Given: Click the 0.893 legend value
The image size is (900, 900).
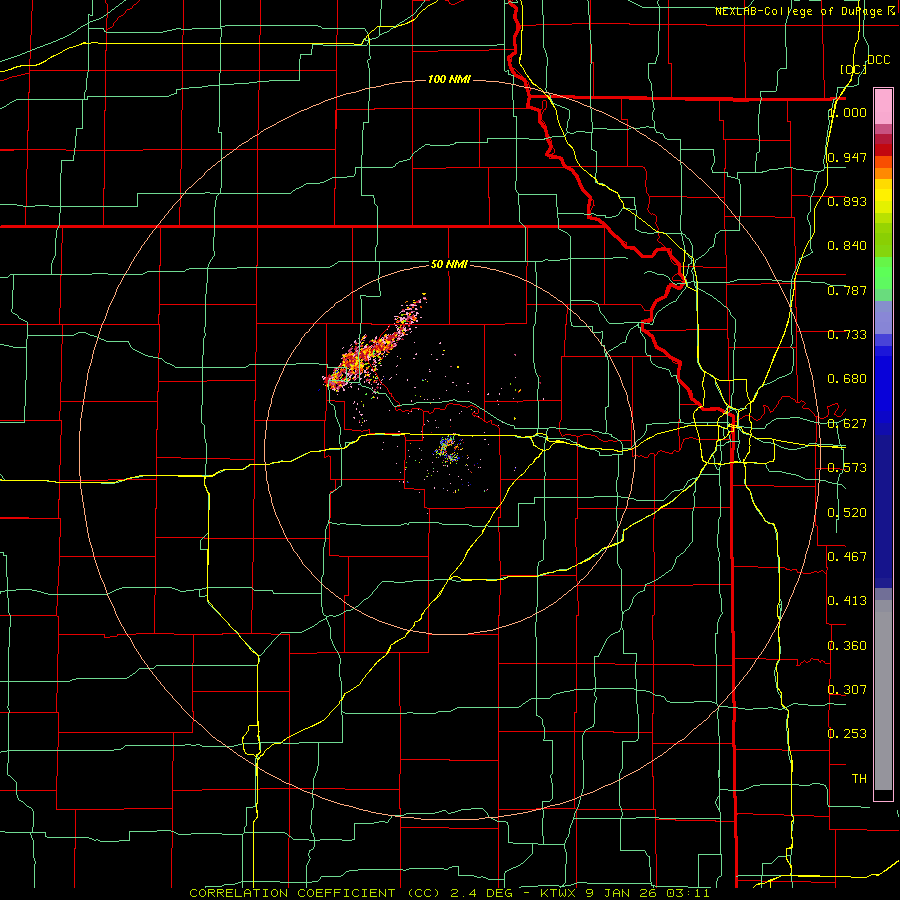Looking at the screenshot, I should tap(847, 201).
